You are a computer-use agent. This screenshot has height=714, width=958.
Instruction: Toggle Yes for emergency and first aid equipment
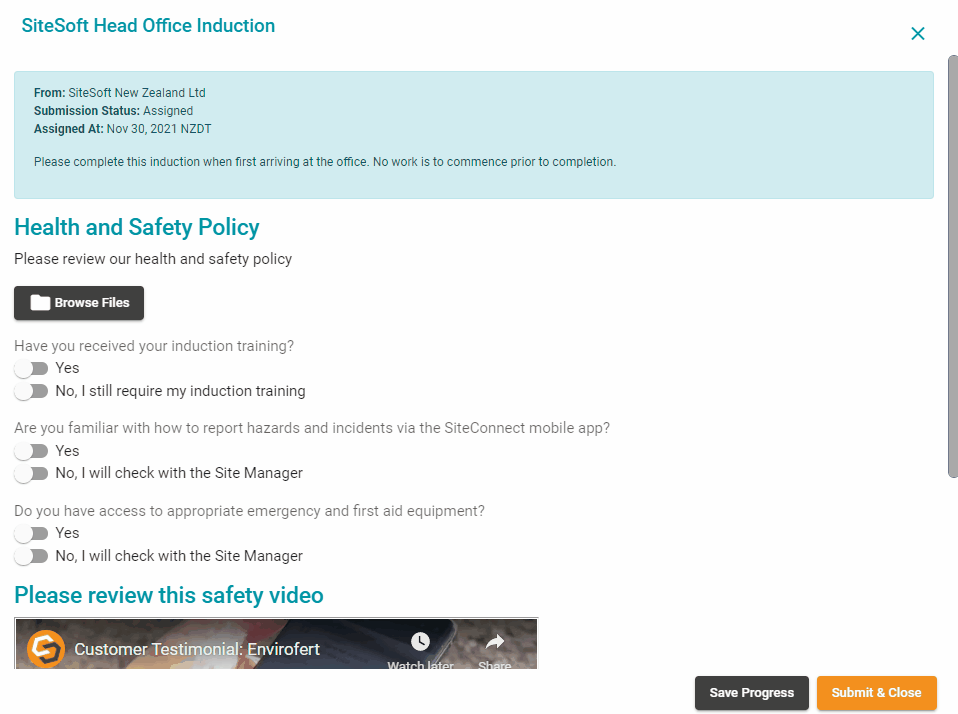pos(31,533)
